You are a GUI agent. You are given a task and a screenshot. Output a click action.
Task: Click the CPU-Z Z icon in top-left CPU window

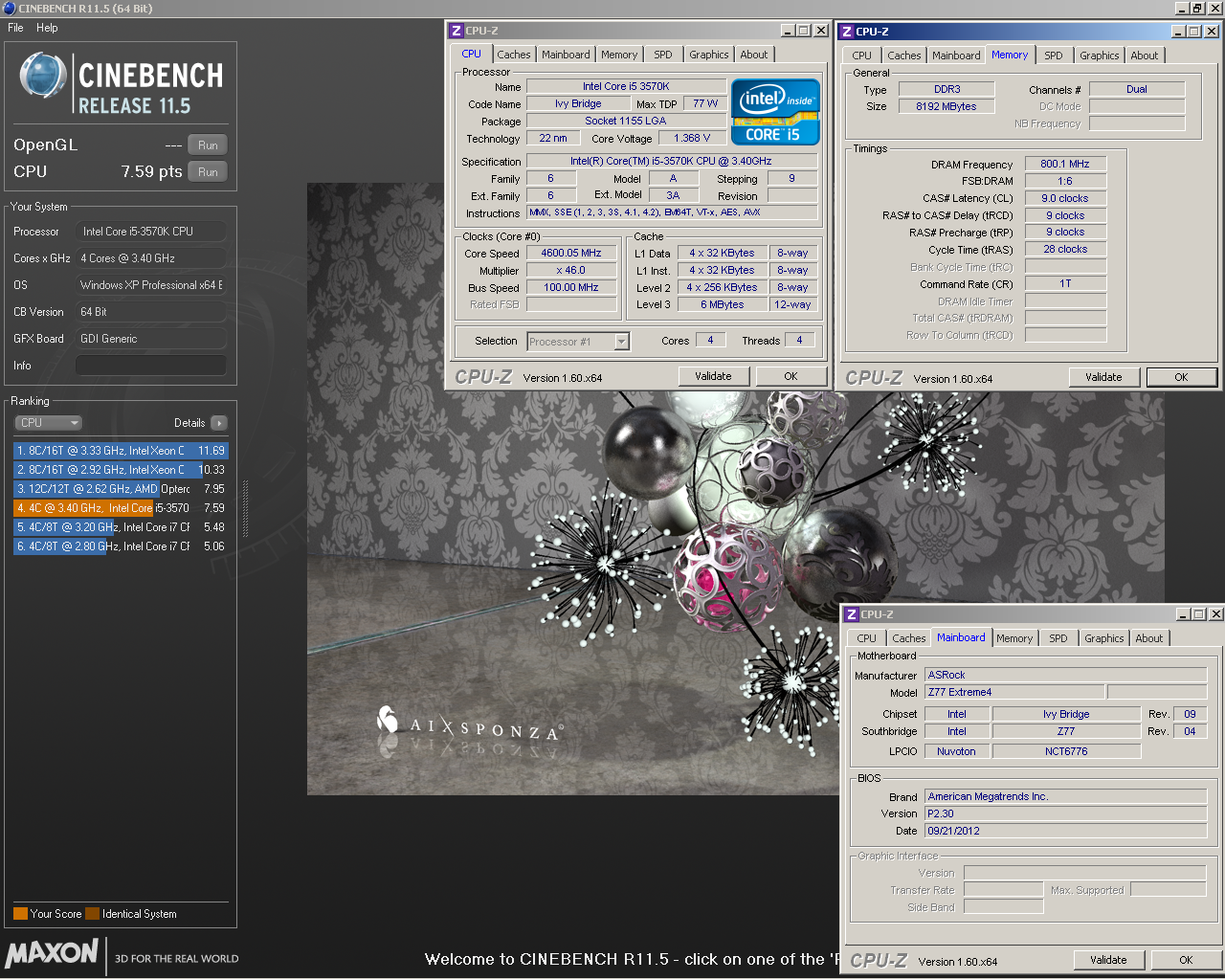pos(457,31)
